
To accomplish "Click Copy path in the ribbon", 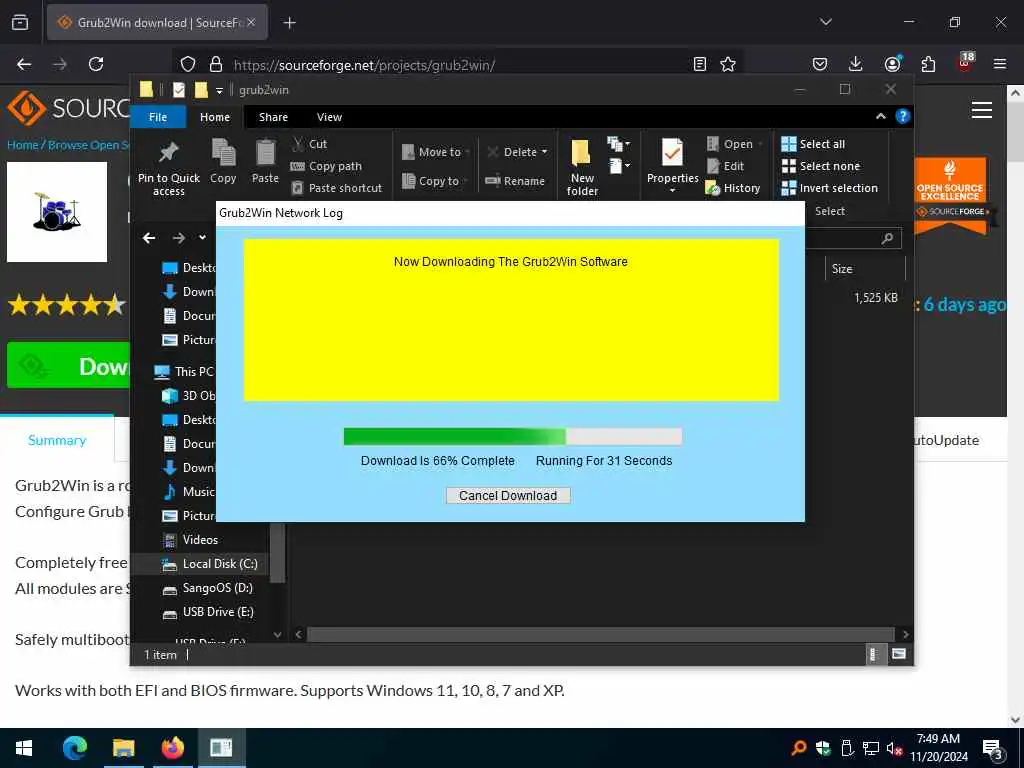I will coord(326,166).
